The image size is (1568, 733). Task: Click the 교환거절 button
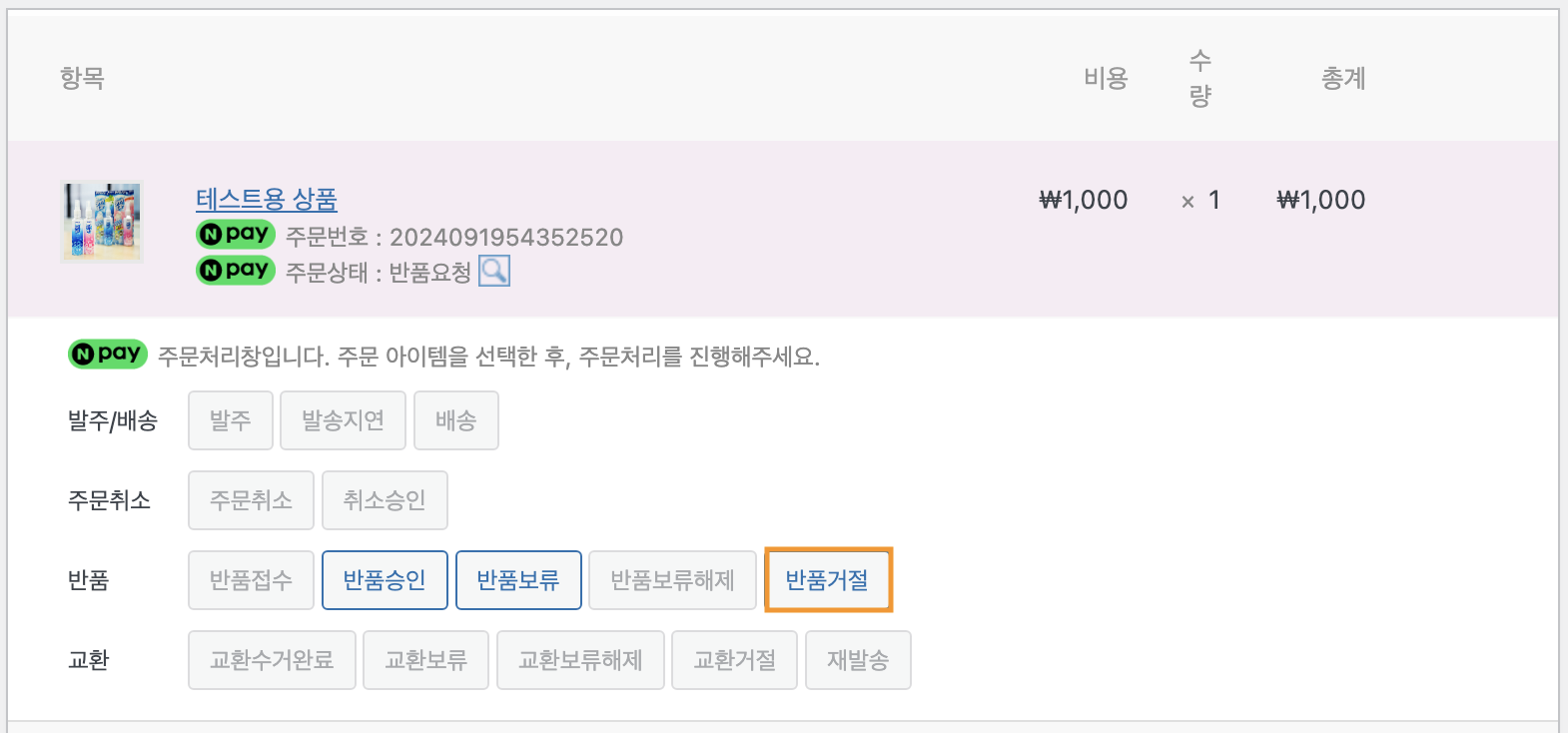click(735, 660)
